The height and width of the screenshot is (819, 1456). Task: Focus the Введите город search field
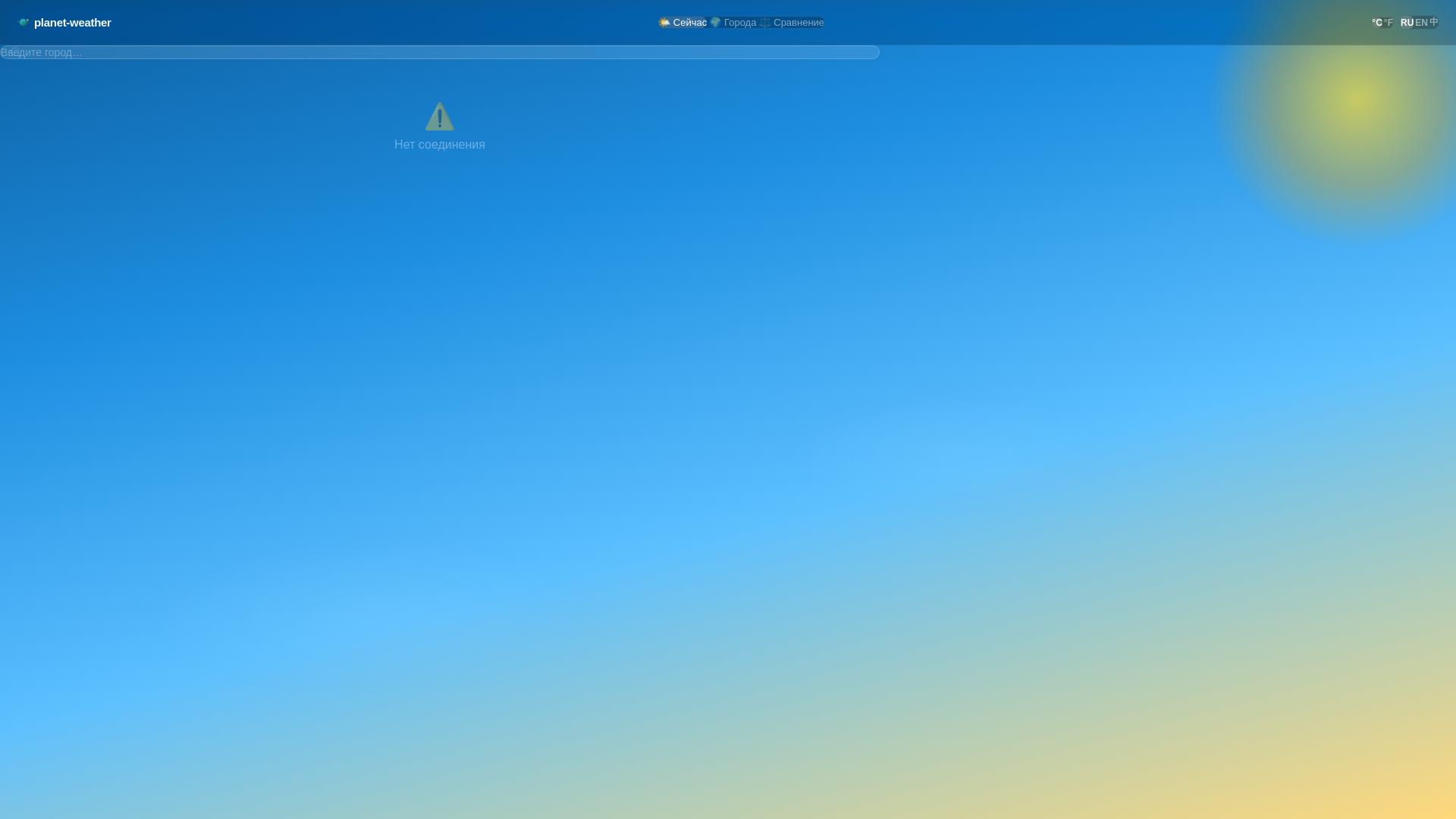(440, 52)
